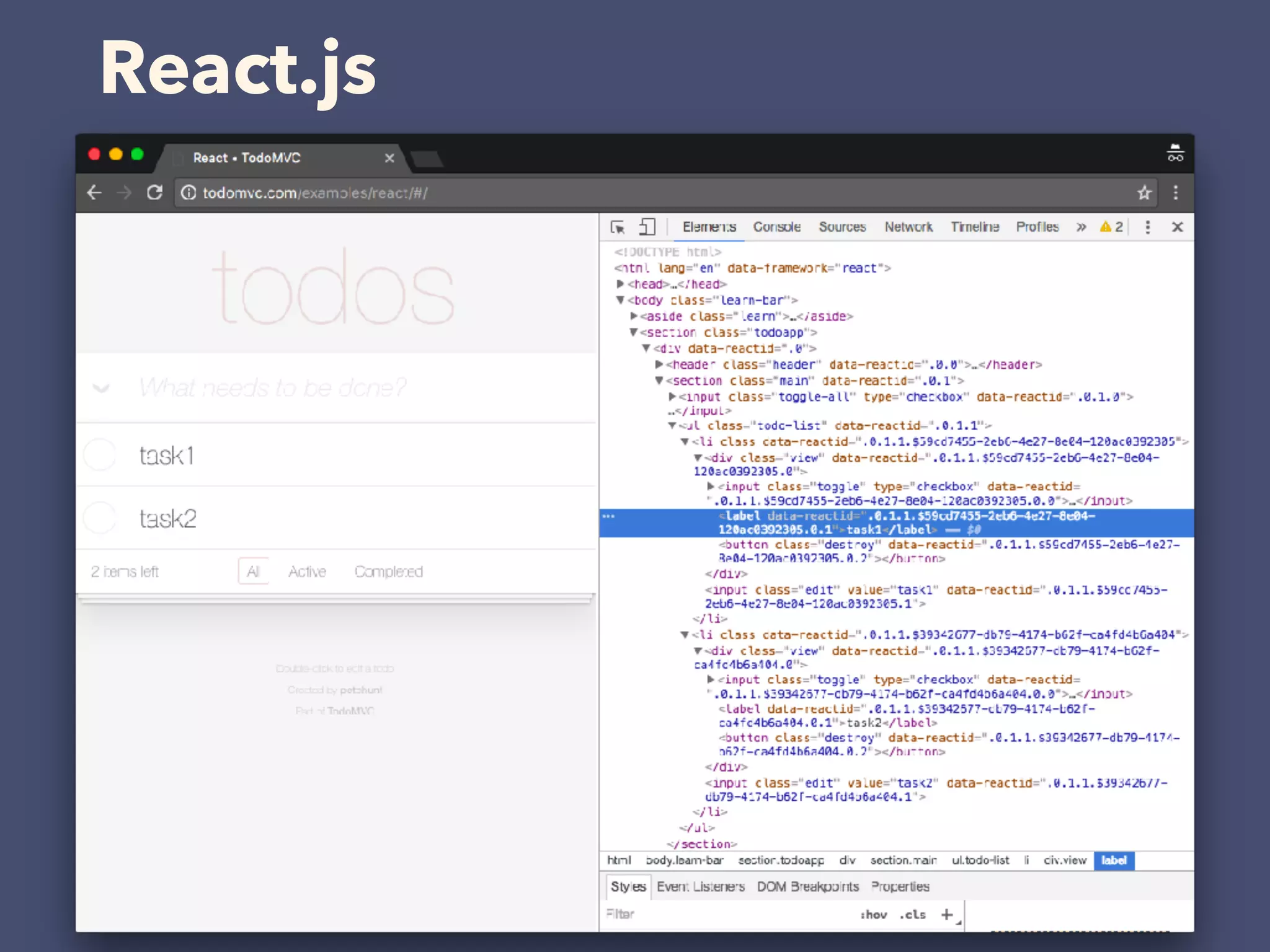Bookmark the page with the star icon

tap(1144, 193)
